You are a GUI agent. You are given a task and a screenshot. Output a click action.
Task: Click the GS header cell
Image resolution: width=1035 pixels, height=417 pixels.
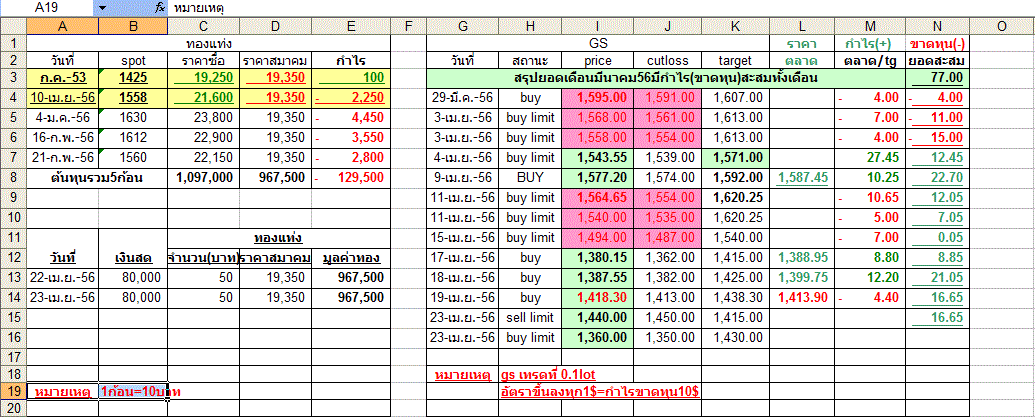pos(597,44)
